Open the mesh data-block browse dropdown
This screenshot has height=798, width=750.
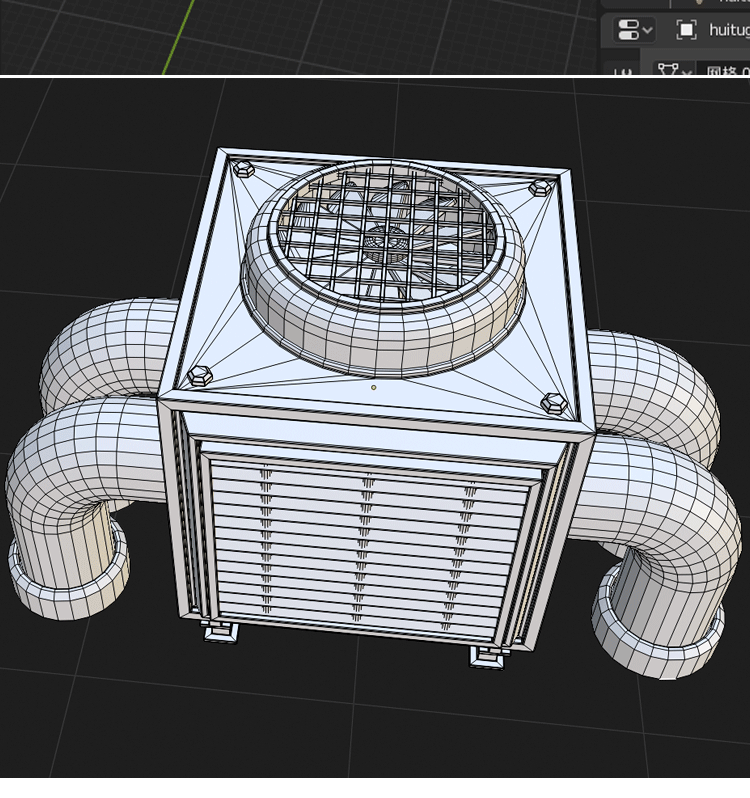(x=673, y=71)
